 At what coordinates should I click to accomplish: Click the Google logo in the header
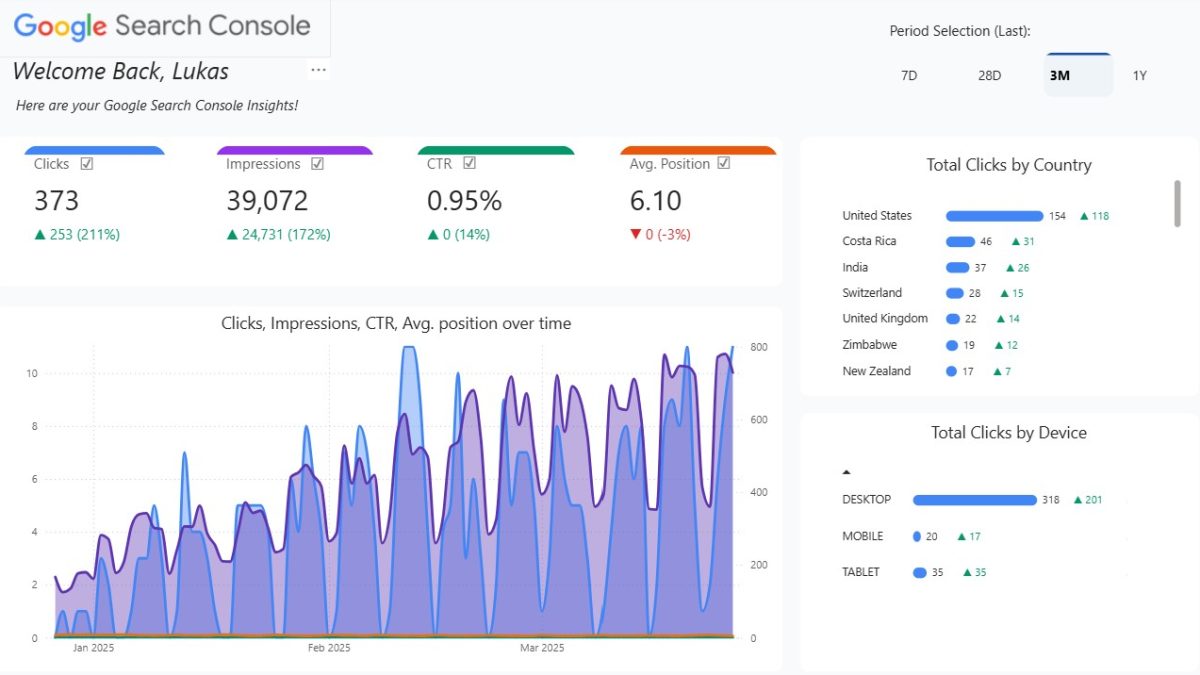(58, 26)
